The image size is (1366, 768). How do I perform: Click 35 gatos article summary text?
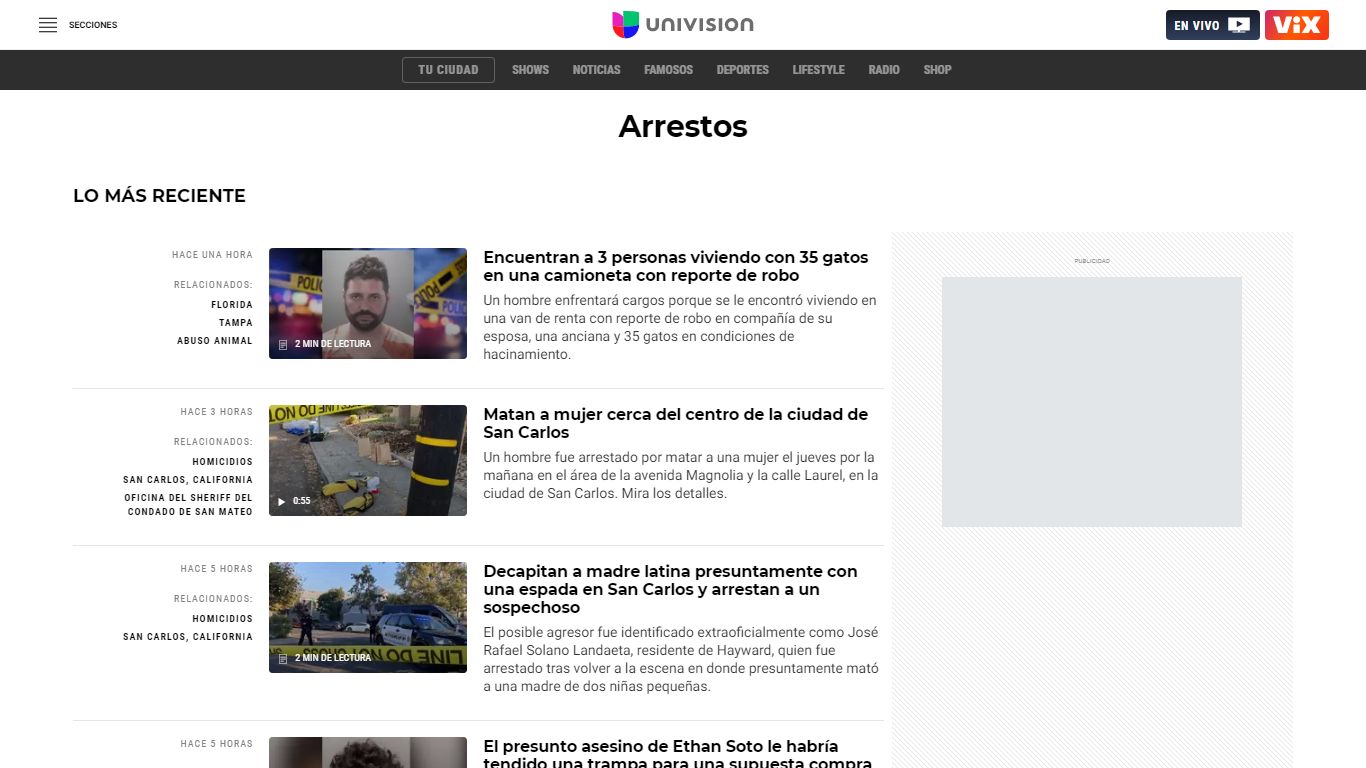coord(680,327)
